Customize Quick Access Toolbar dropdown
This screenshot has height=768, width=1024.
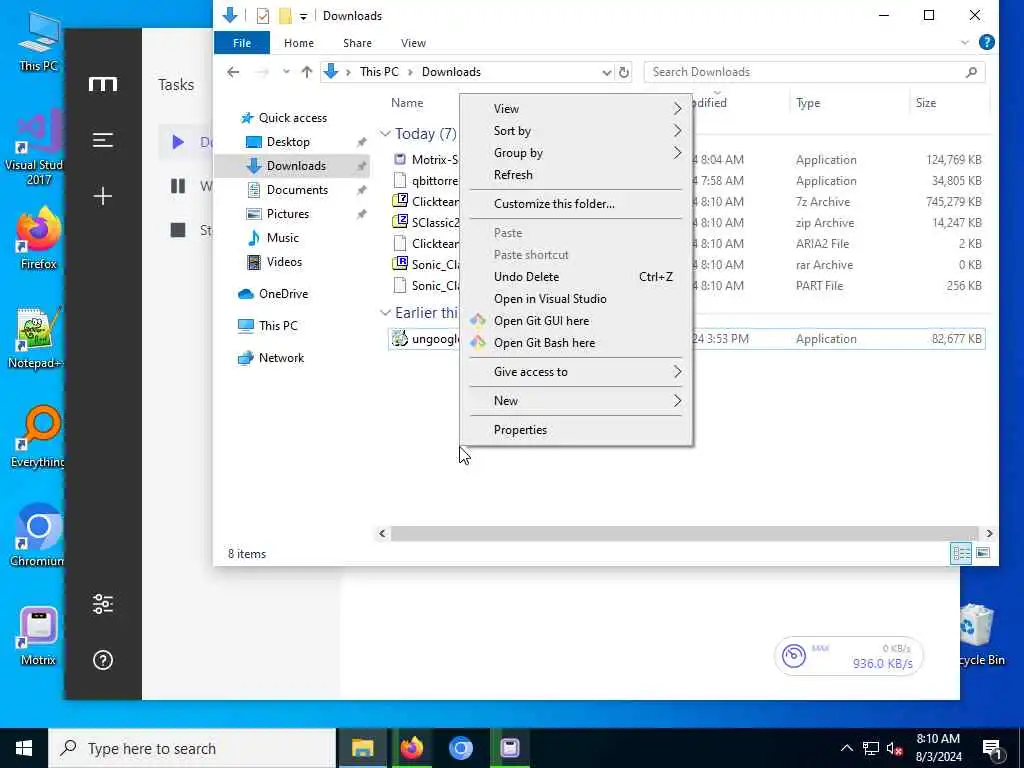tap(303, 16)
